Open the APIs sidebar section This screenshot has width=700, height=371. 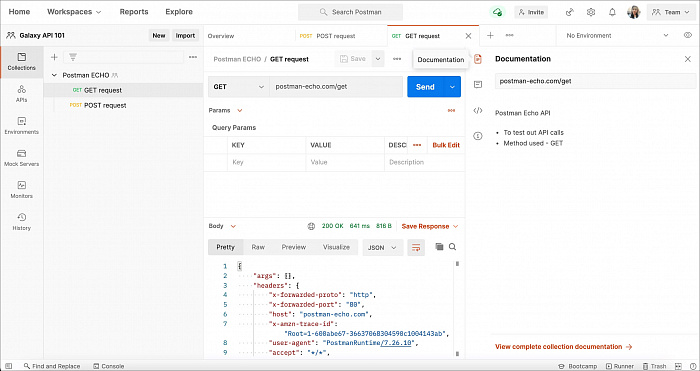[x=21, y=94]
